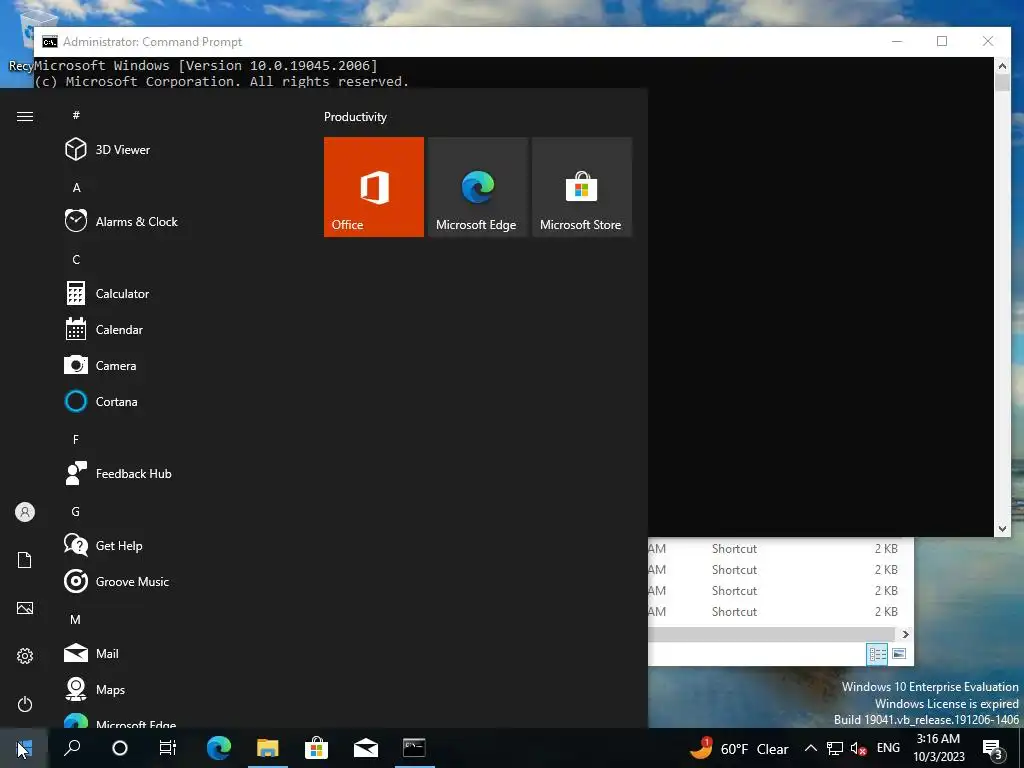Open Microsoft Edge from the taskbar
Screen dimensions: 1024x768
[x=219, y=748]
